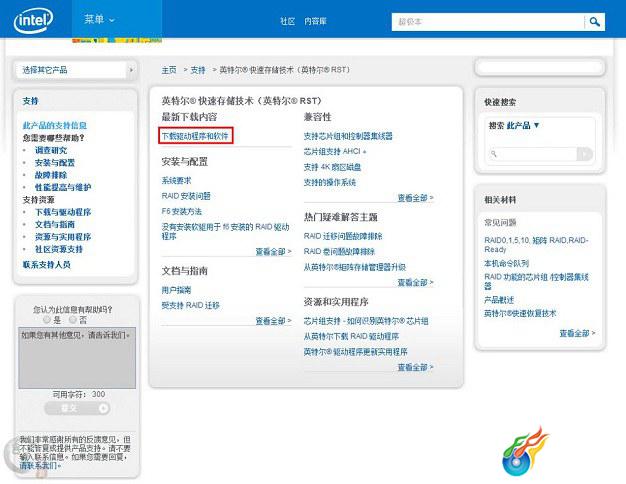Open the 受支持 RAID 迁移 link
Screen dimensions: 626x484
click(x=190, y=305)
